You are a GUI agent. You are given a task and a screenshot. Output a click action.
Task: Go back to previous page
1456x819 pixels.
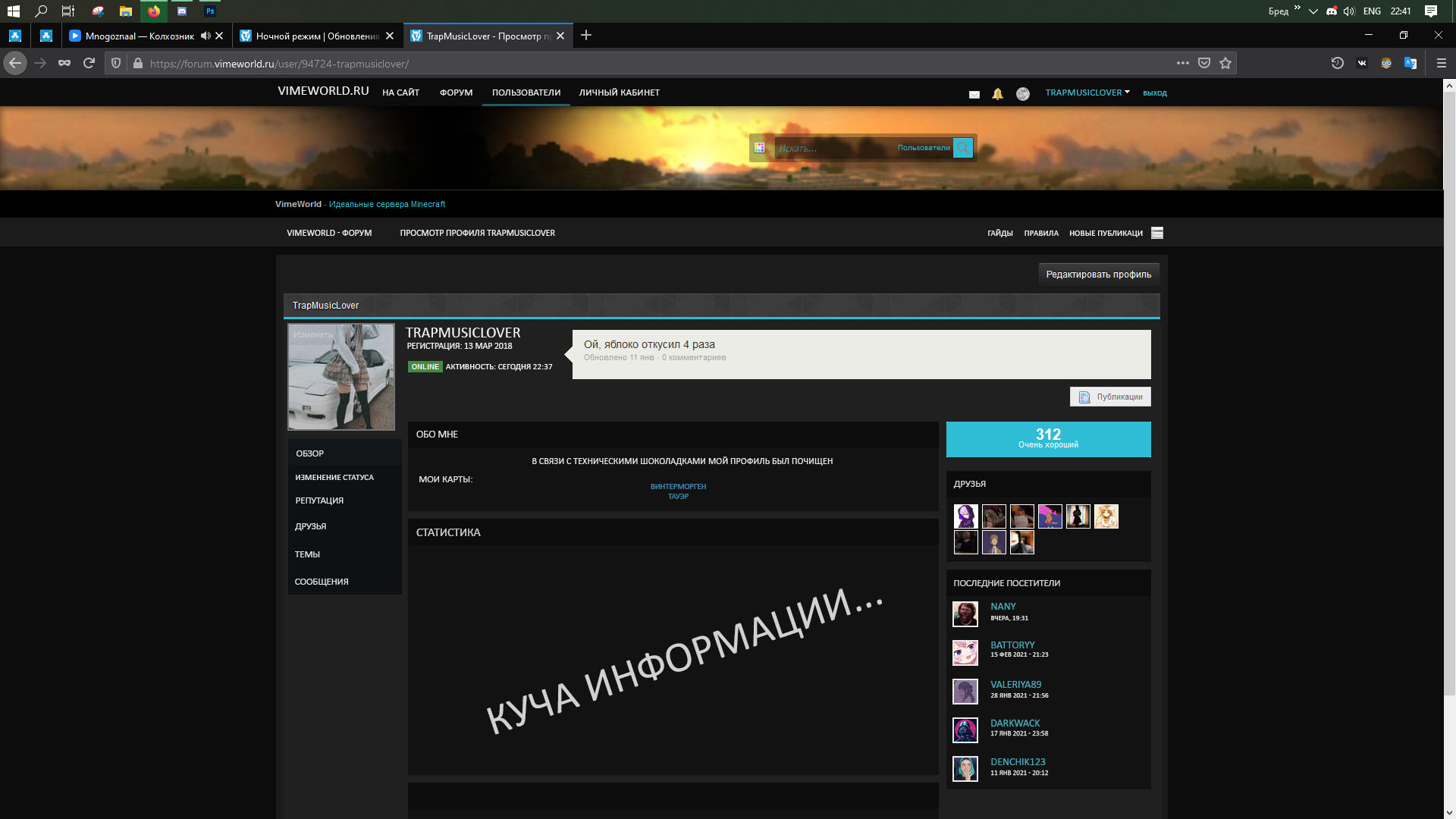click(15, 63)
